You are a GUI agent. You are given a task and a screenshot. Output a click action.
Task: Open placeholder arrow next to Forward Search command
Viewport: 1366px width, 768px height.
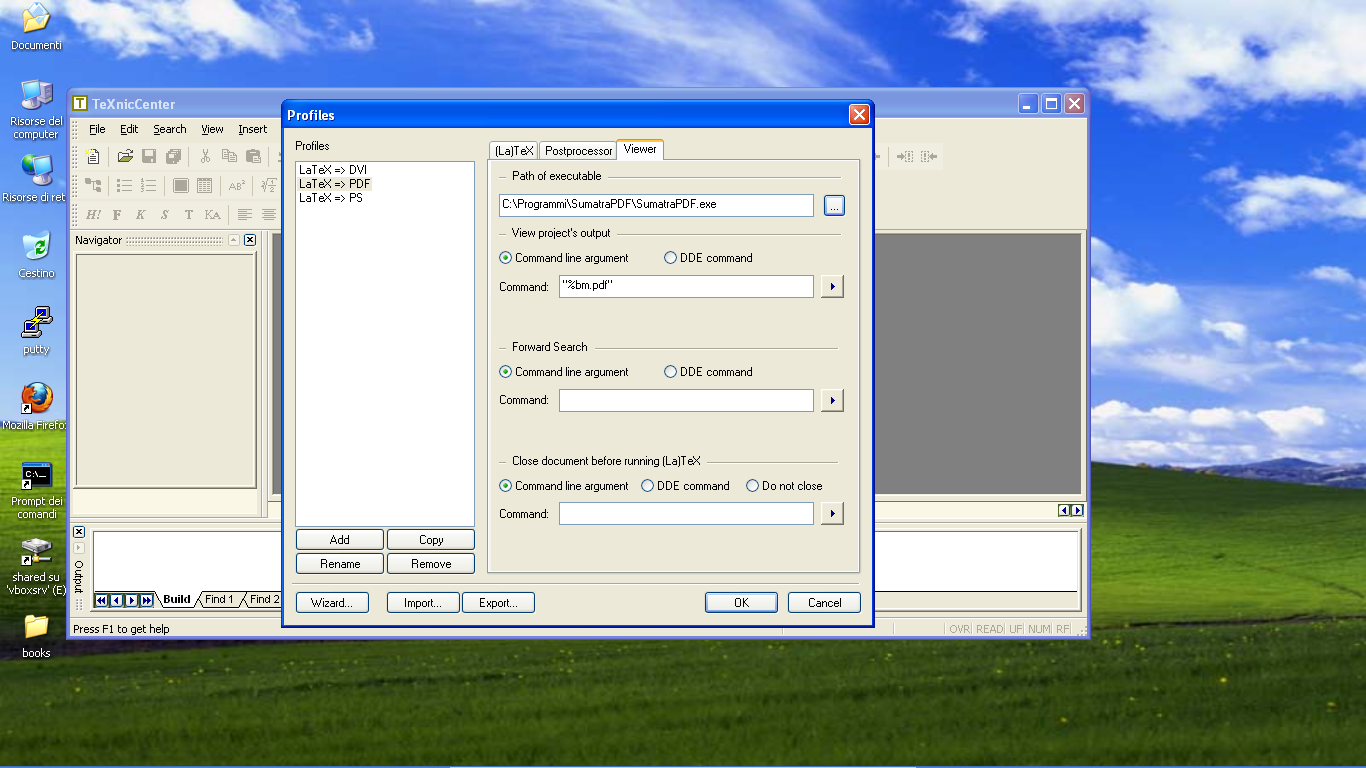pos(832,401)
